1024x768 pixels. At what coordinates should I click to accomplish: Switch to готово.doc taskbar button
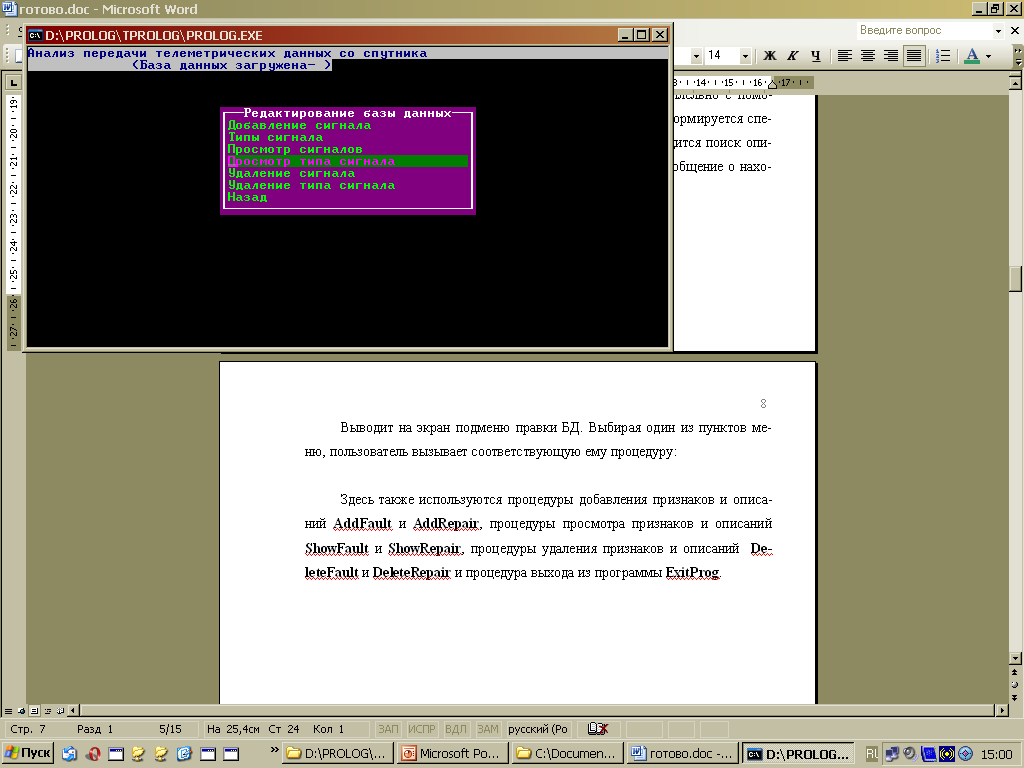683,754
